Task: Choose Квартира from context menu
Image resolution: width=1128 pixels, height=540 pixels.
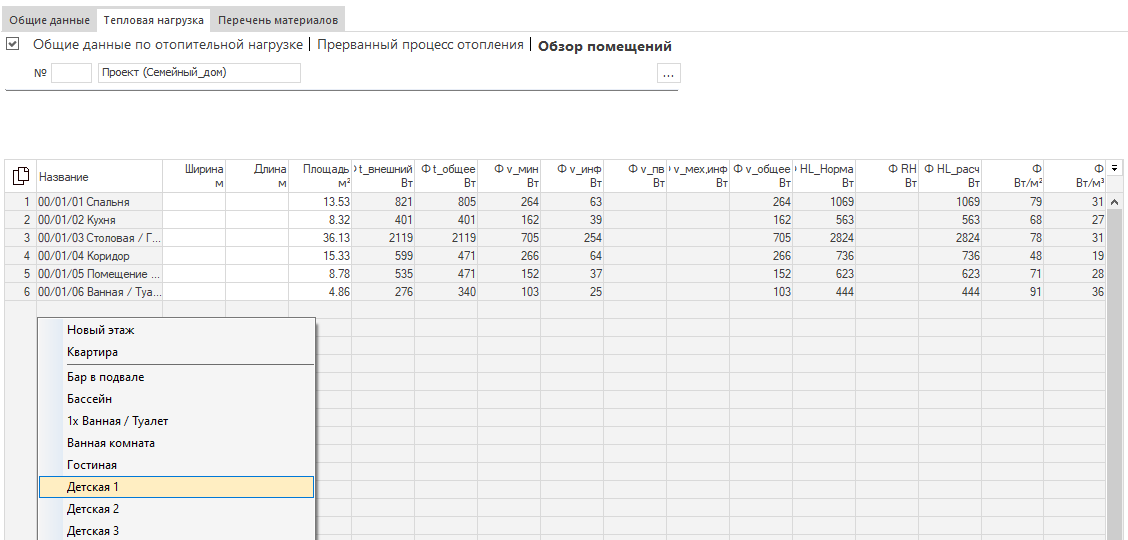Action: point(176,352)
